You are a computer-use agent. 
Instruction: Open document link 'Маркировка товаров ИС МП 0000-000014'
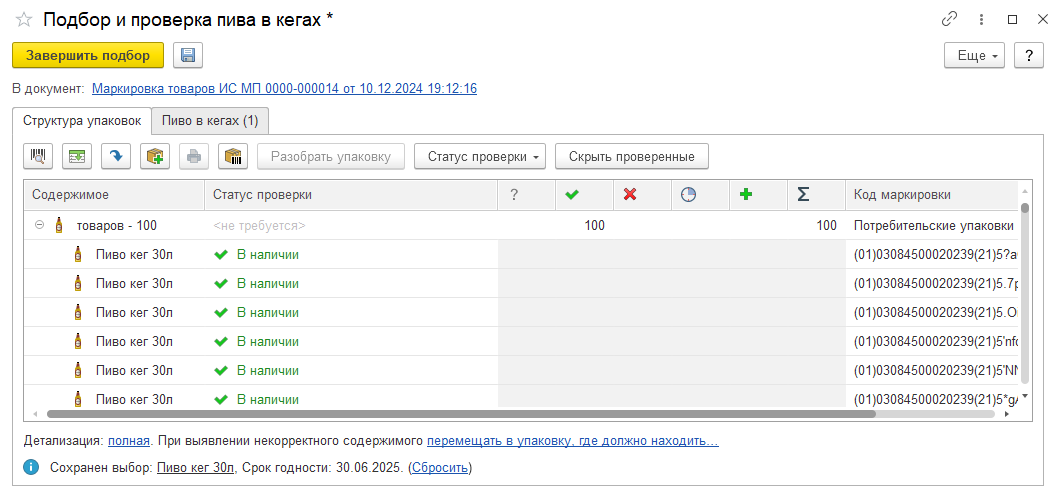[284, 88]
